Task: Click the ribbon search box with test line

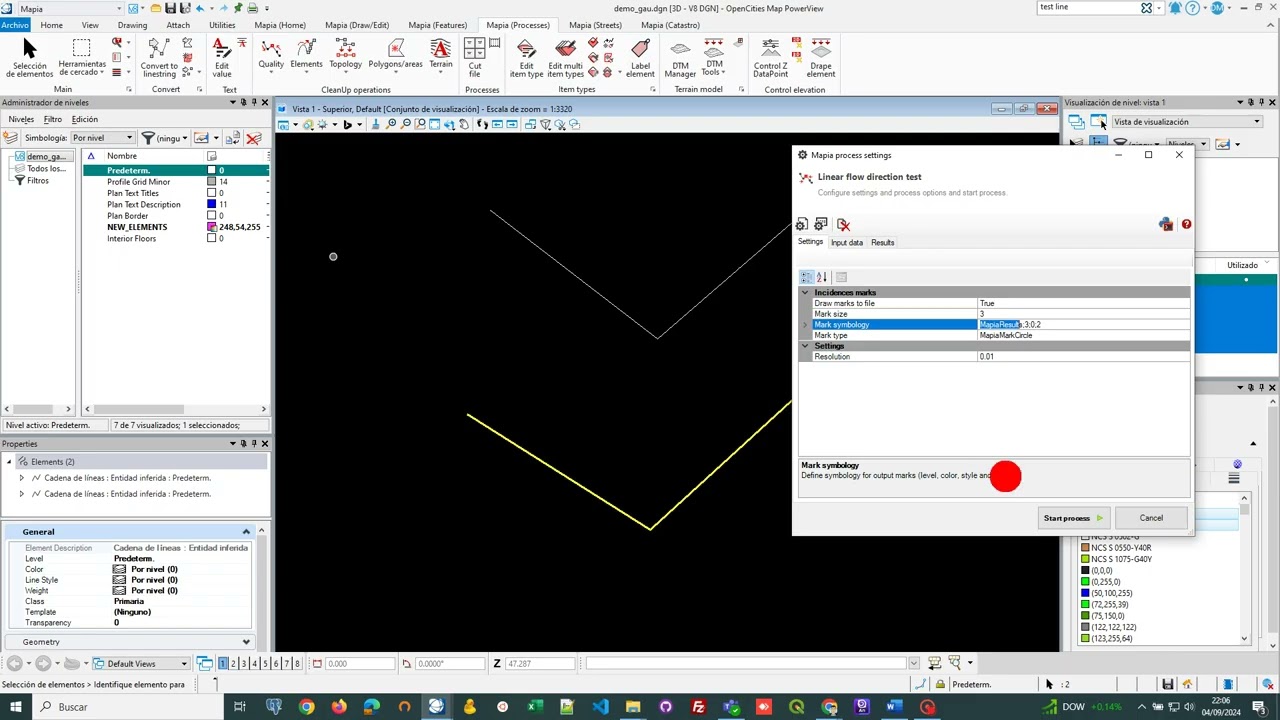Action: [x=1088, y=8]
